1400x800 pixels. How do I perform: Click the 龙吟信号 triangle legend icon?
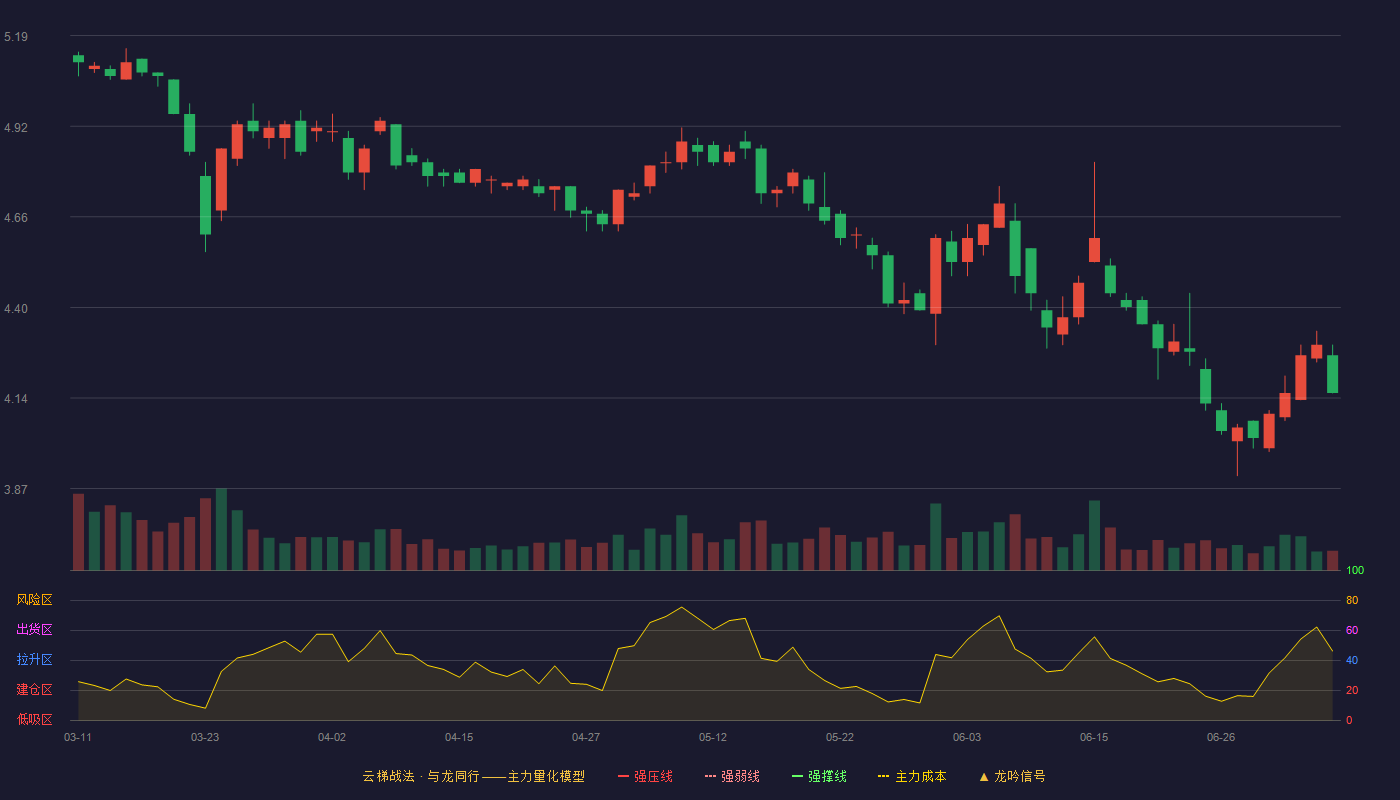pyautogui.click(x=983, y=776)
